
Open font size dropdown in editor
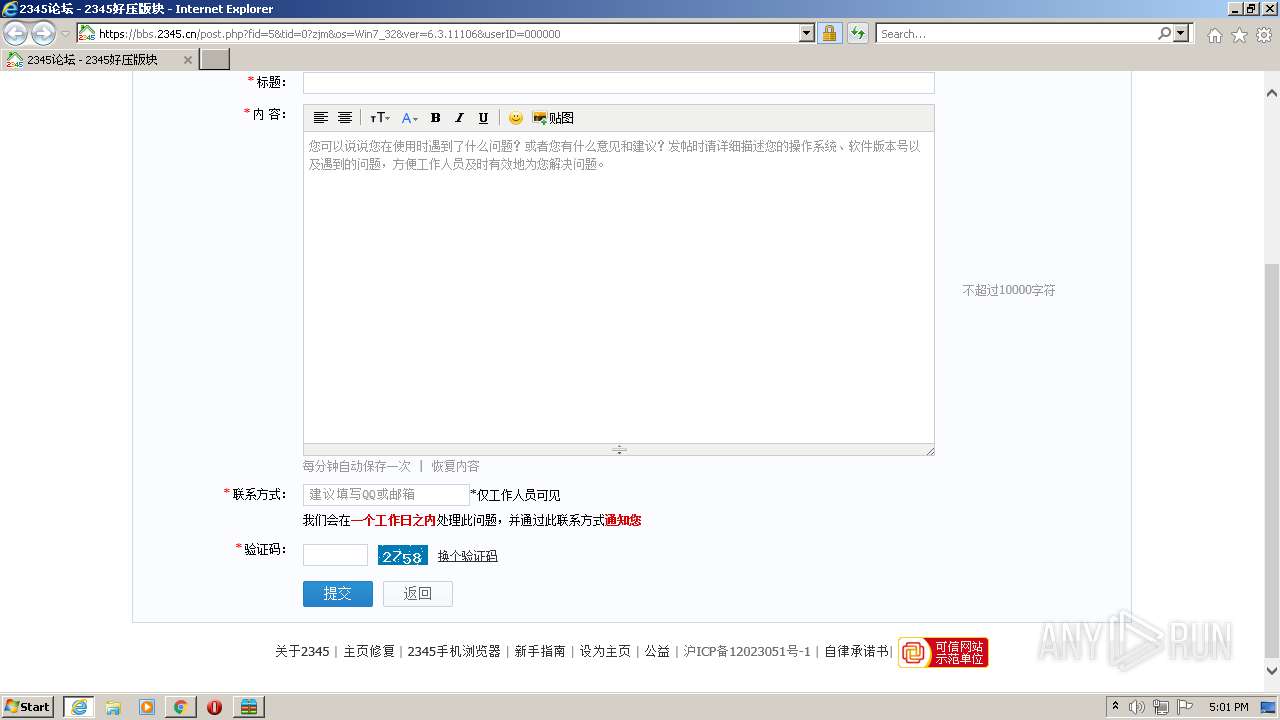[x=380, y=118]
